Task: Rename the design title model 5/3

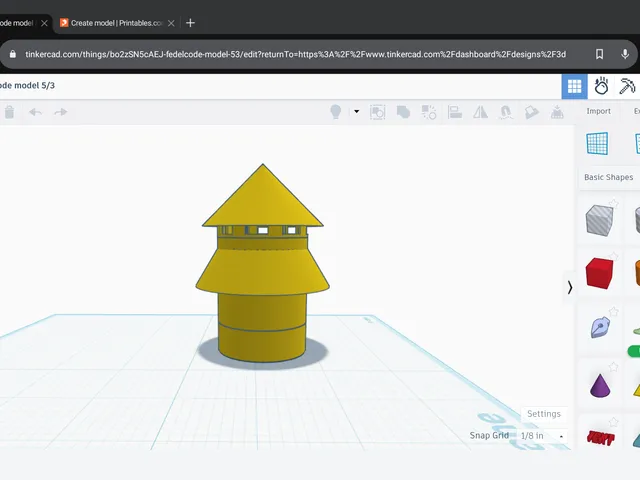Action: (x=27, y=85)
